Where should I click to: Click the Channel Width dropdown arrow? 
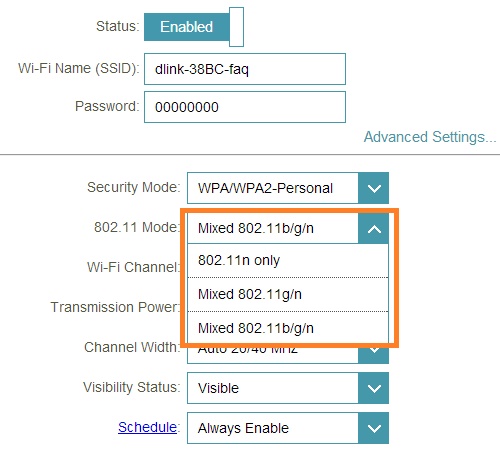[374, 355]
